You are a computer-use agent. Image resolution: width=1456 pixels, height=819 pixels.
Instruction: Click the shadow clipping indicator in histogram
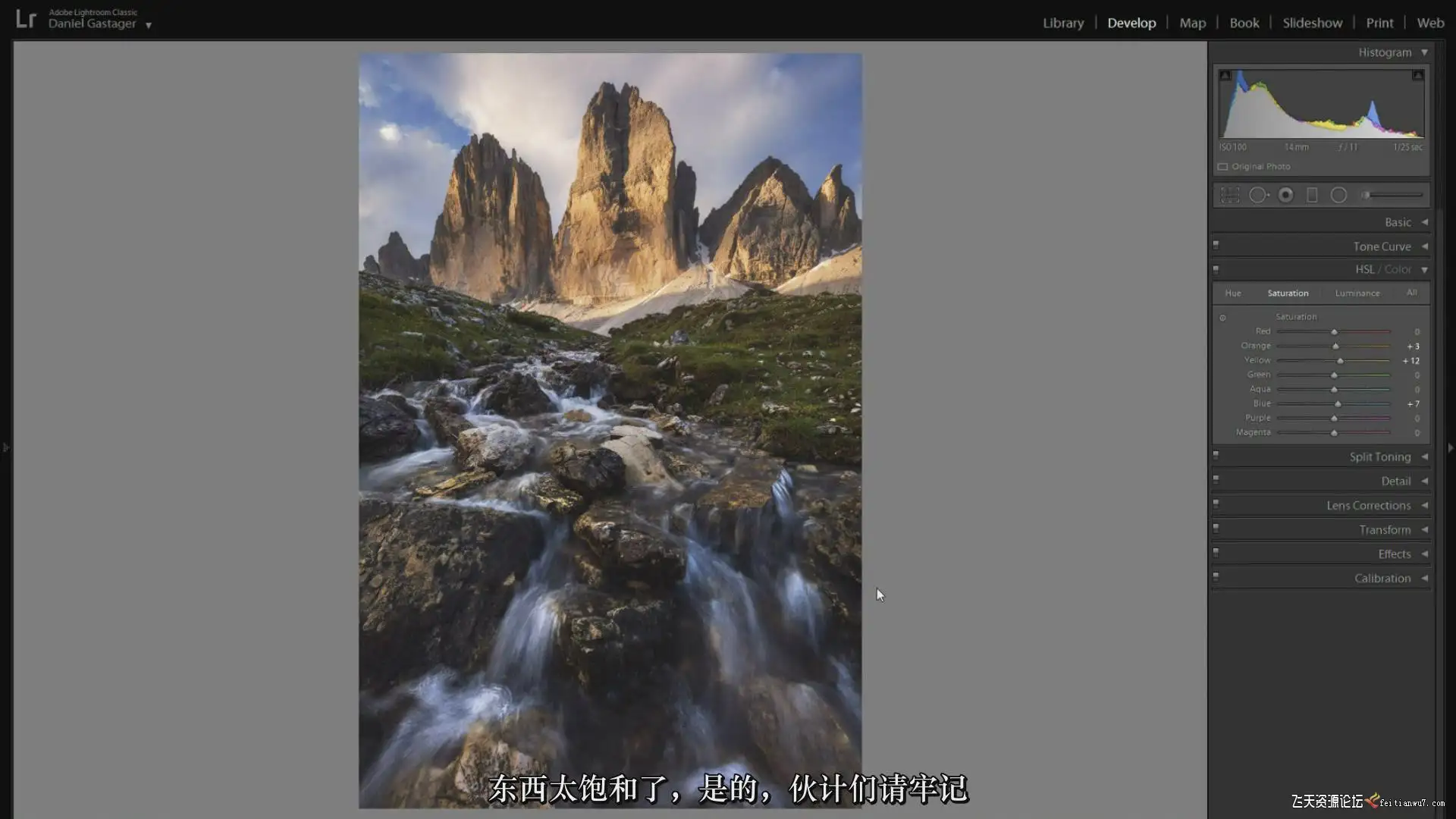click(1225, 75)
